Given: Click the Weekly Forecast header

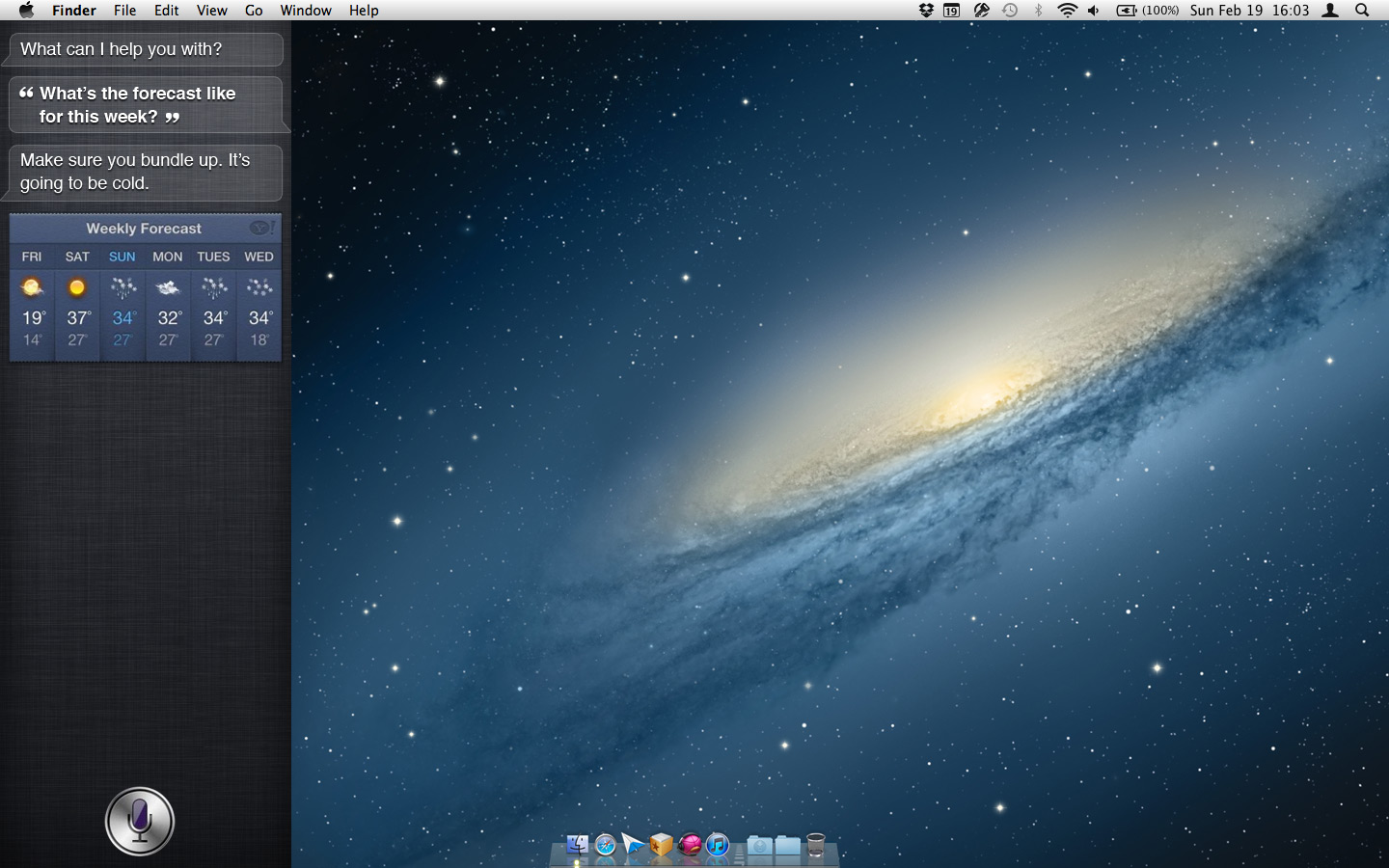Looking at the screenshot, I should pyautogui.click(x=144, y=229).
